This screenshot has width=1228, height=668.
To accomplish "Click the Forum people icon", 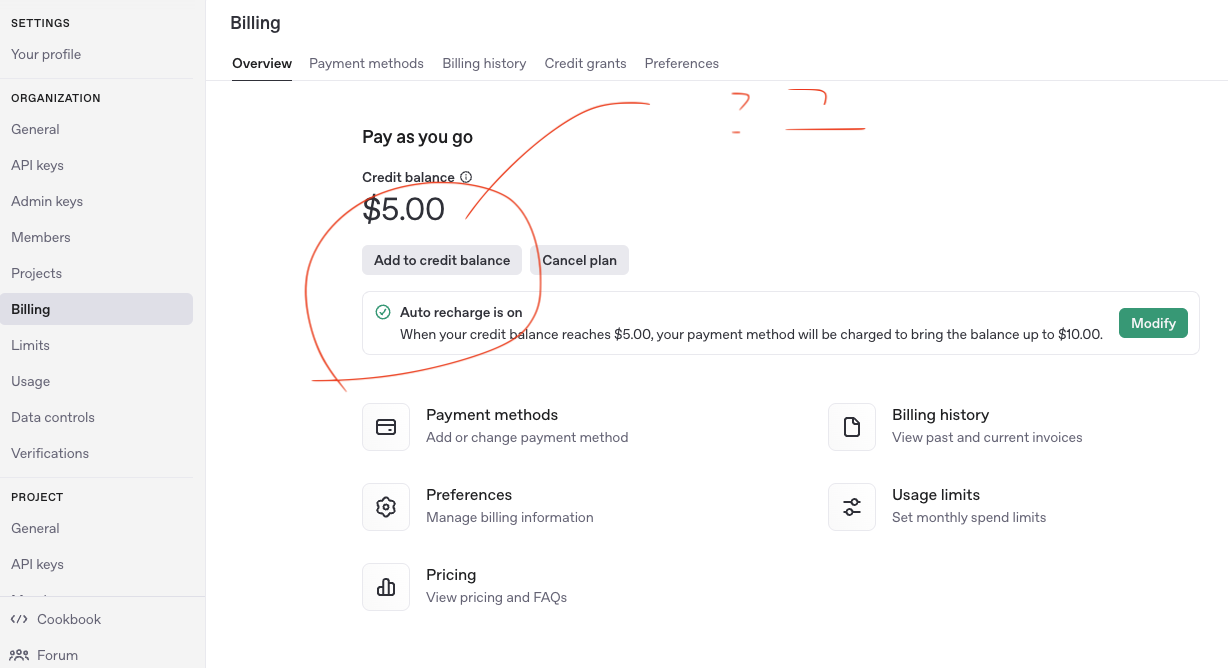I will (x=19, y=655).
